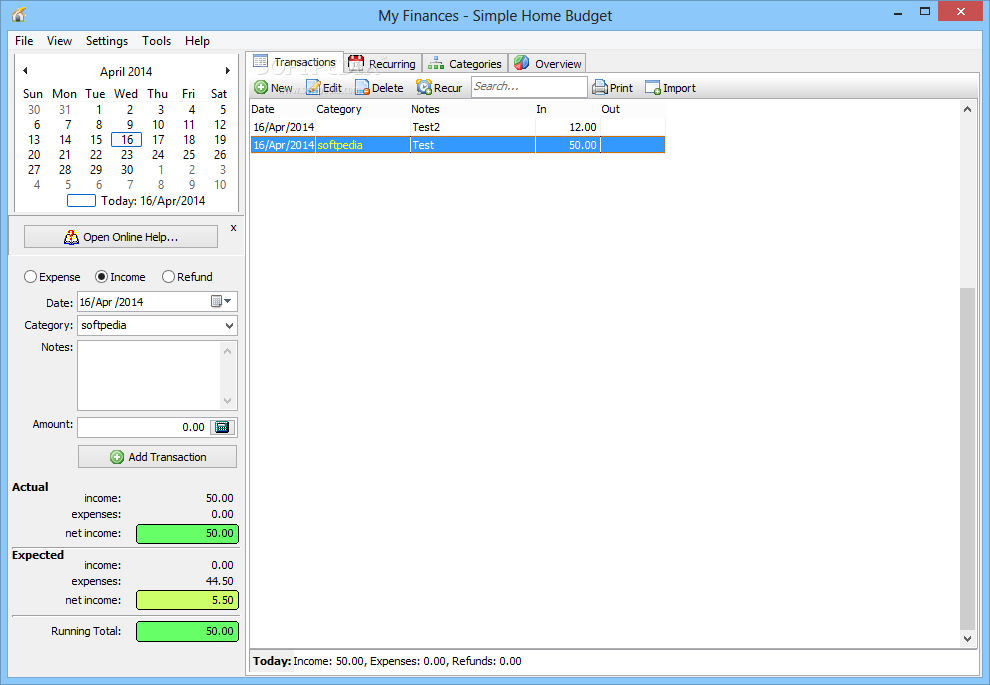Viewport: 990px width, 685px height.
Task: Switch to the Recurring tab
Action: [382, 64]
